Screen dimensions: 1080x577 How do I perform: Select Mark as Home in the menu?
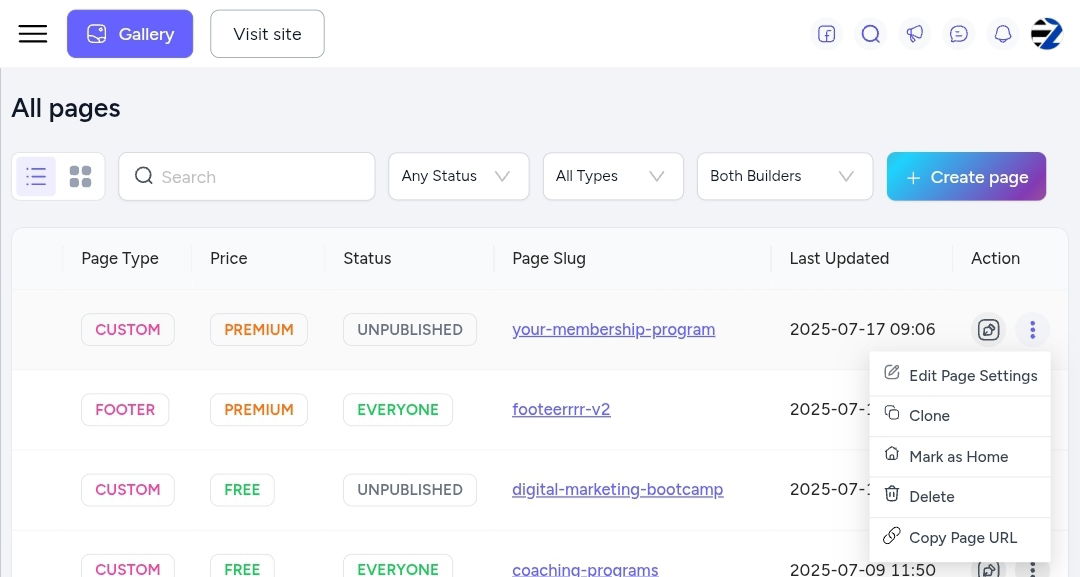click(x=960, y=457)
